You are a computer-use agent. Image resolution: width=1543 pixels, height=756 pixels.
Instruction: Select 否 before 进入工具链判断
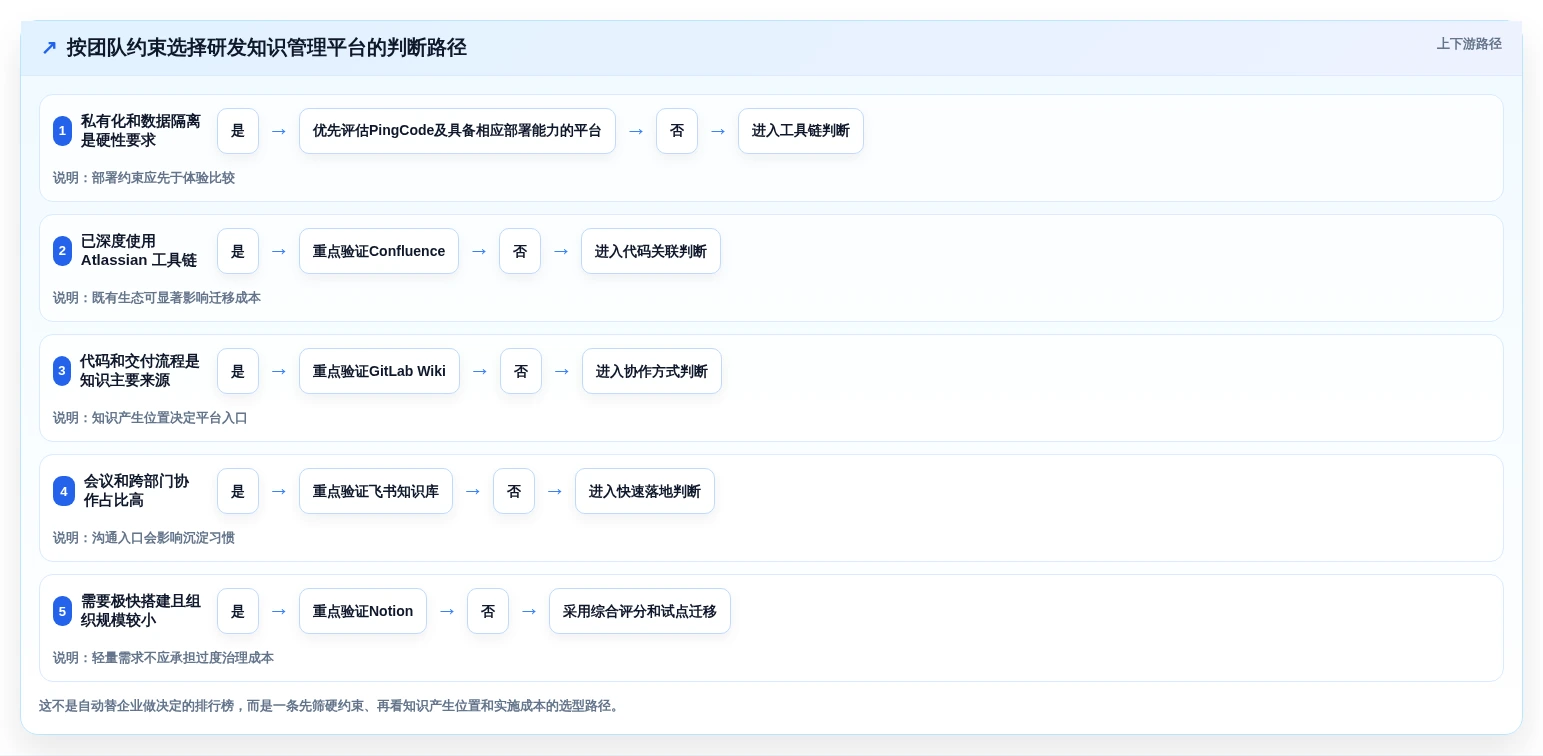(677, 131)
